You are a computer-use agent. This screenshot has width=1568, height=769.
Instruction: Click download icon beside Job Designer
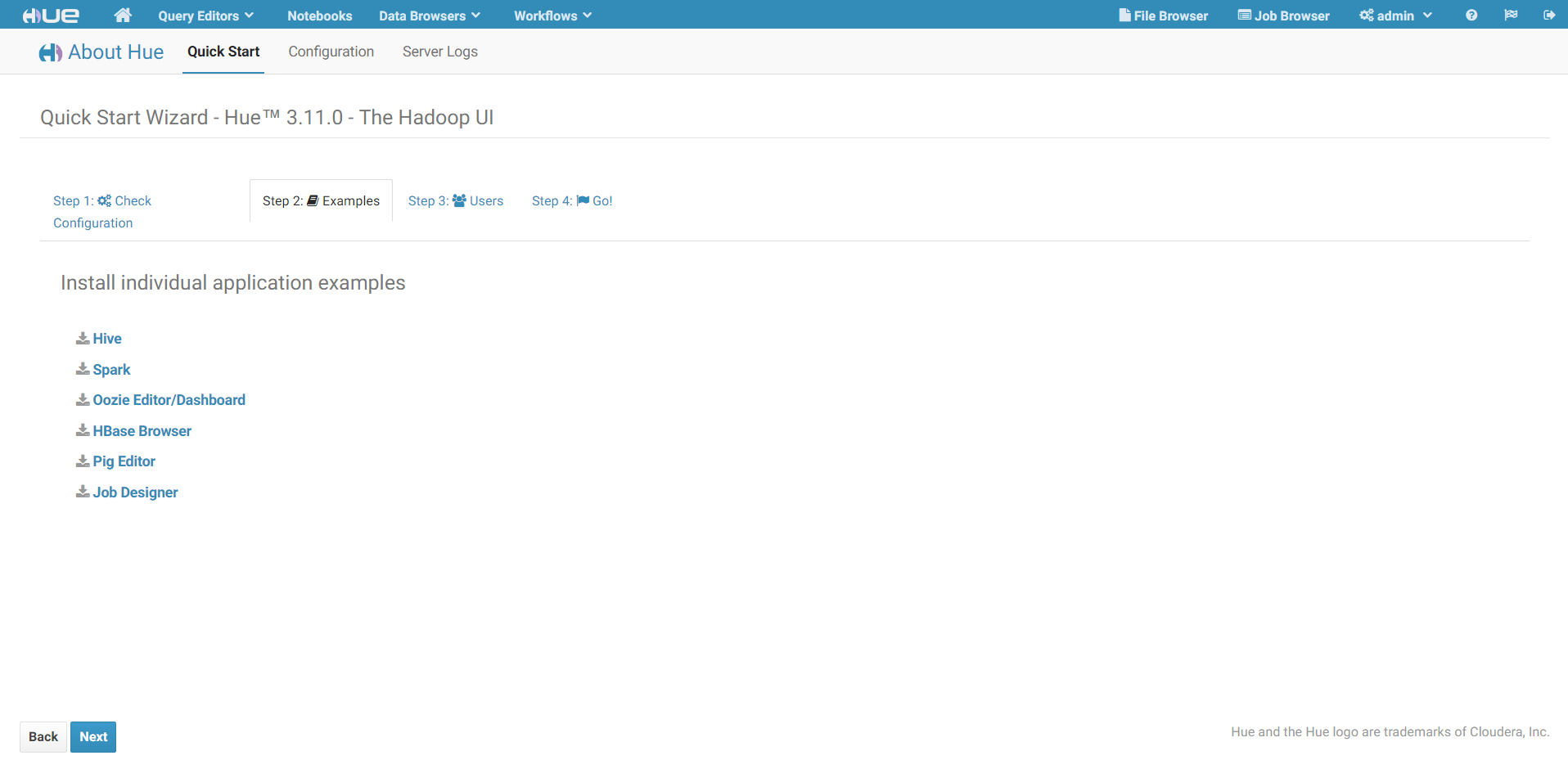(x=83, y=492)
